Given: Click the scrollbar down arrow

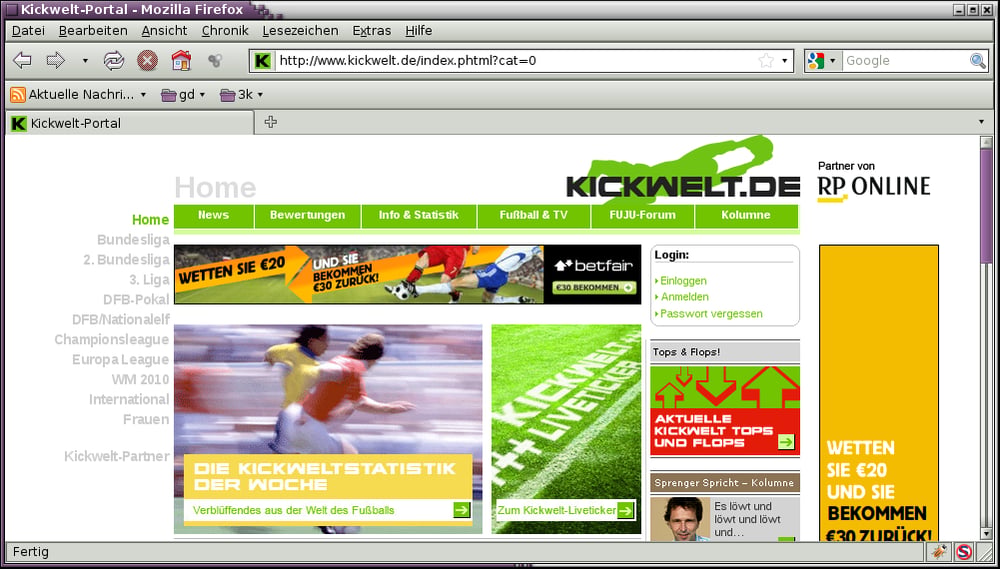Looking at the screenshot, I should tap(986, 534).
